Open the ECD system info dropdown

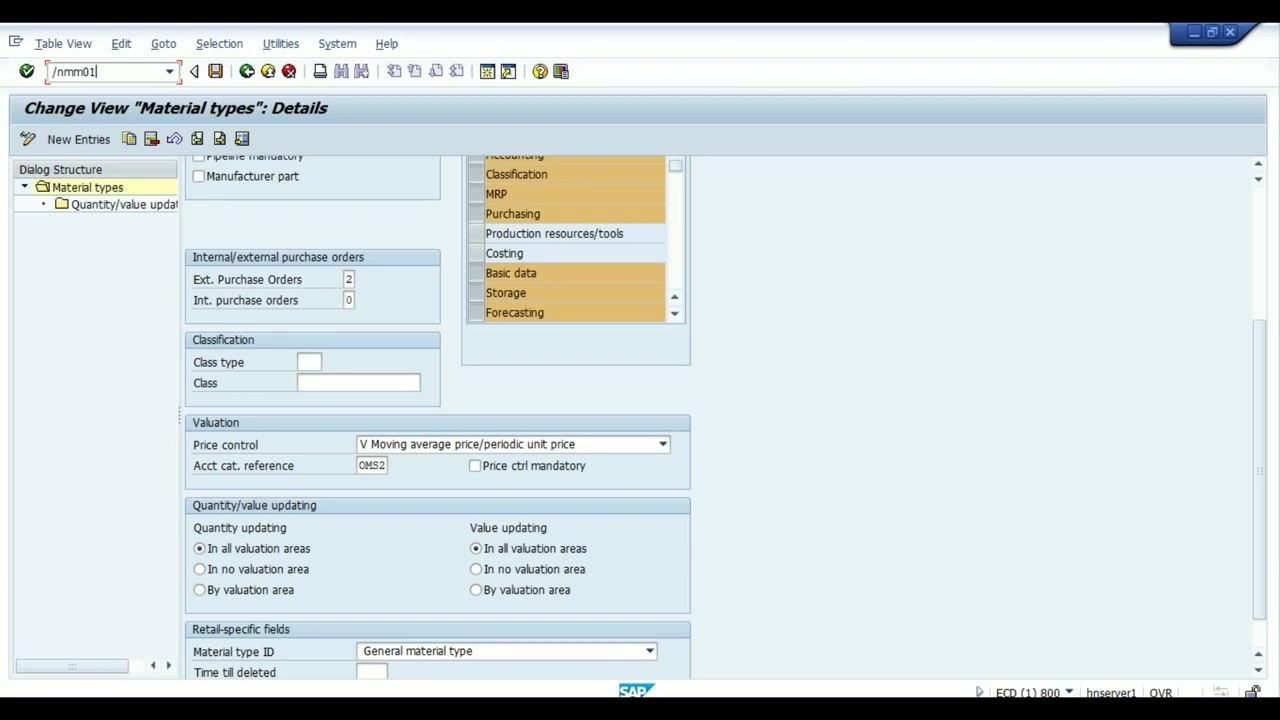tap(1069, 692)
